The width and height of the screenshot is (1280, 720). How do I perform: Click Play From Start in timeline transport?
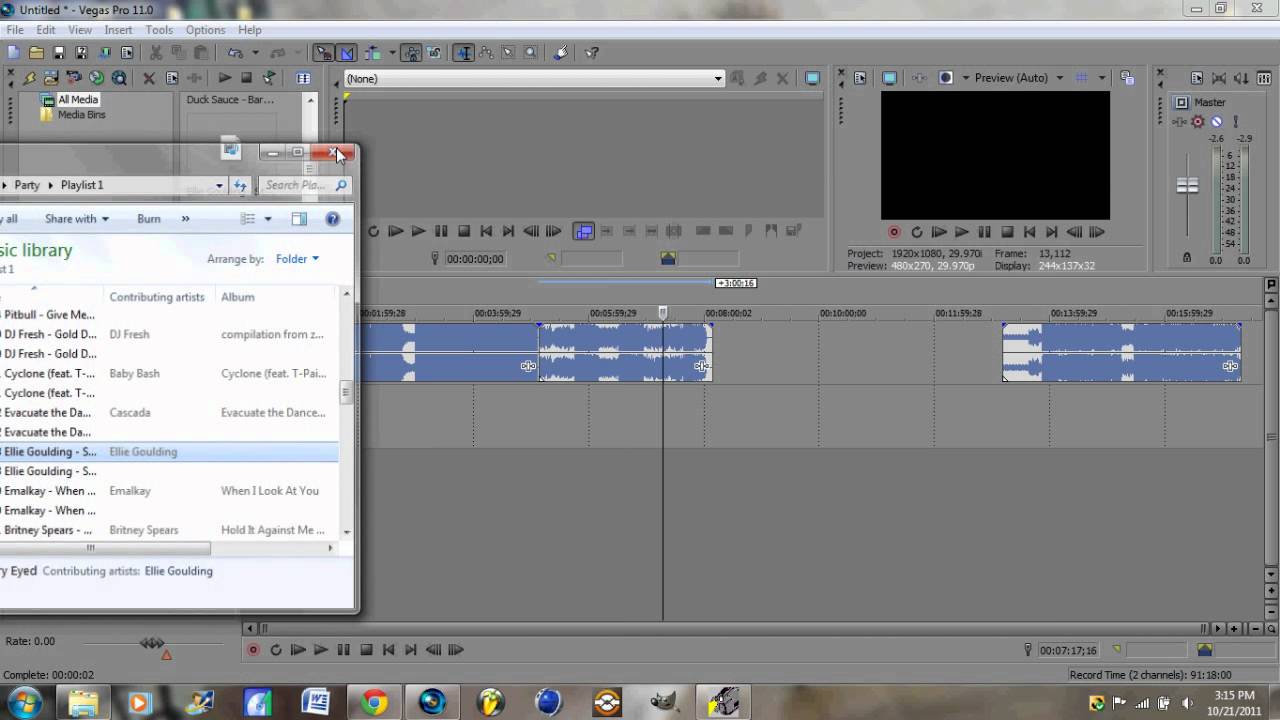click(298, 650)
